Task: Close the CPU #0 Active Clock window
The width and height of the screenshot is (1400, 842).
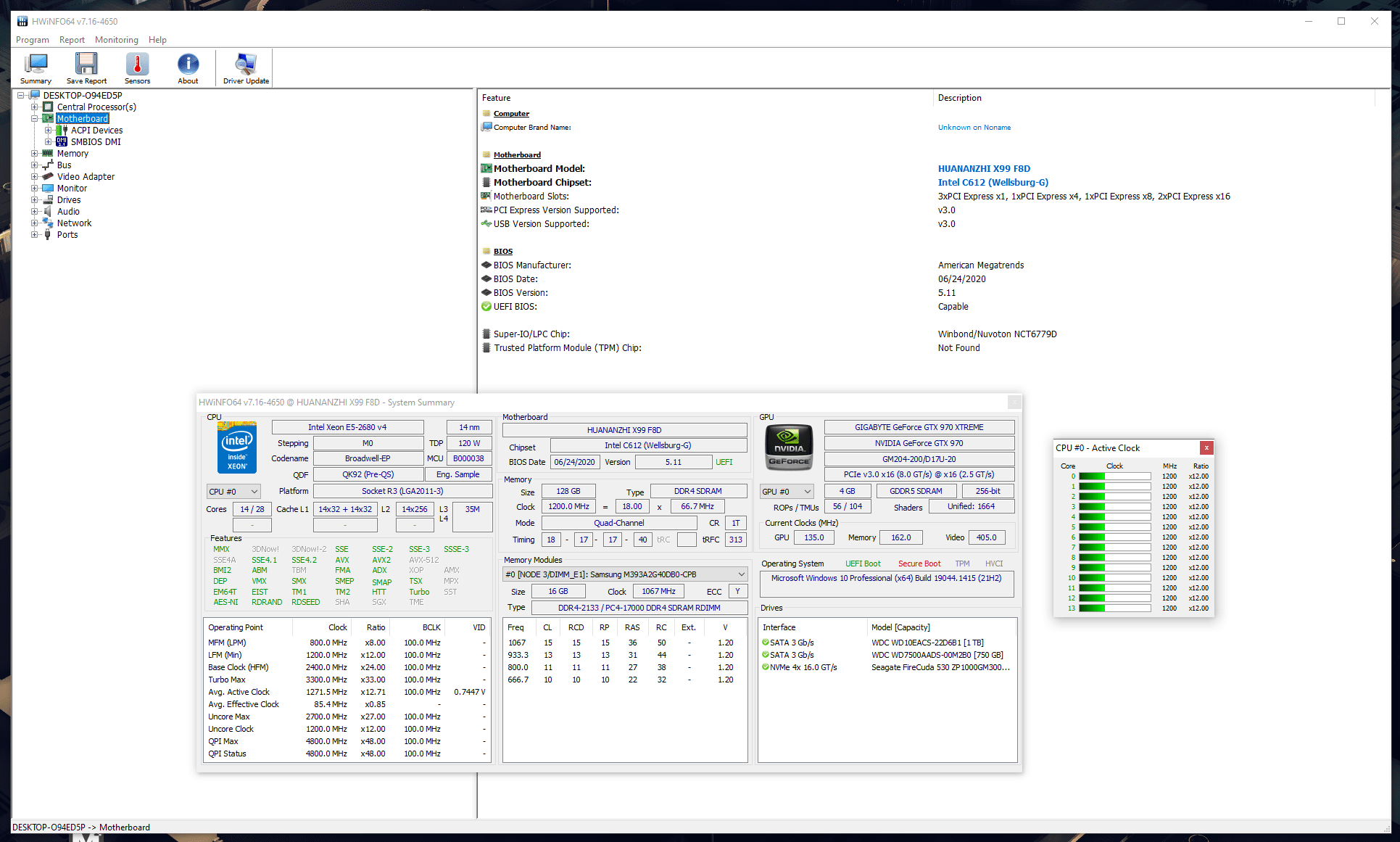Action: 1206,448
